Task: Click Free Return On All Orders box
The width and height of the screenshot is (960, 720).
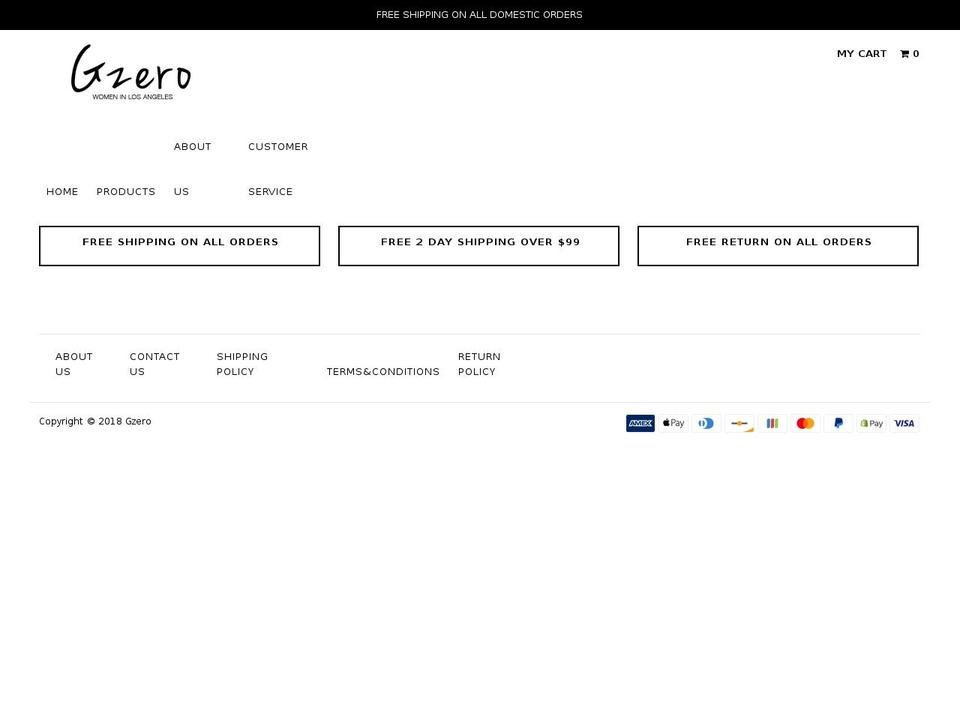Action: coord(778,246)
